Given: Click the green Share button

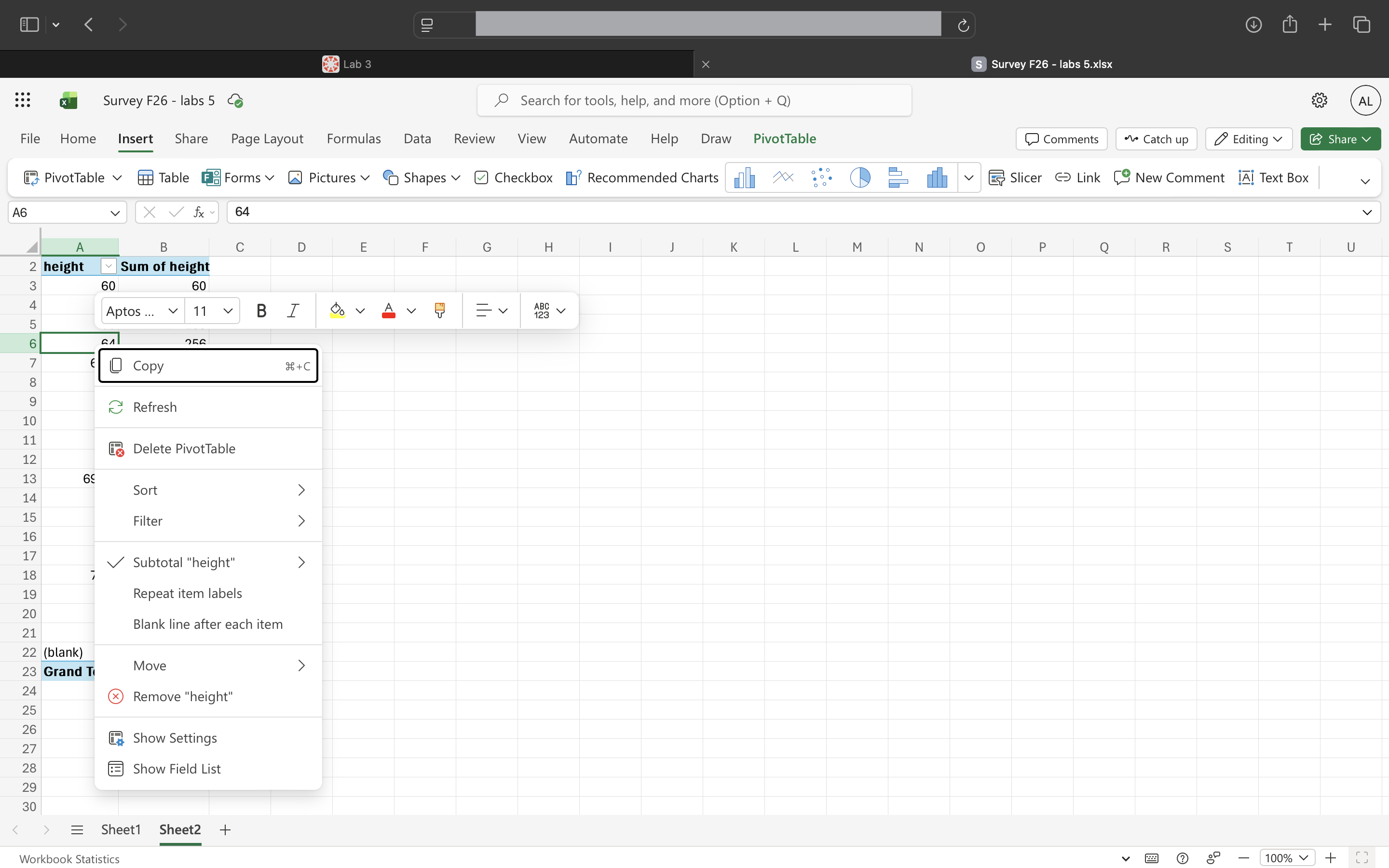Looking at the screenshot, I should [1340, 139].
